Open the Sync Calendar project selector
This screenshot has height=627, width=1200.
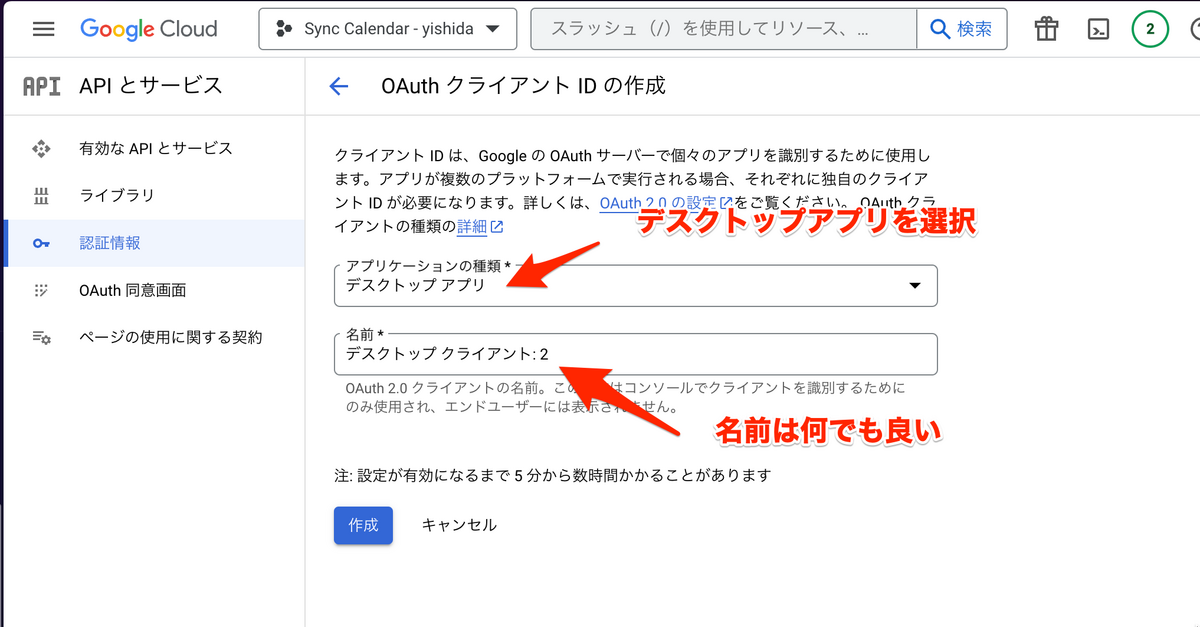click(x=388, y=29)
